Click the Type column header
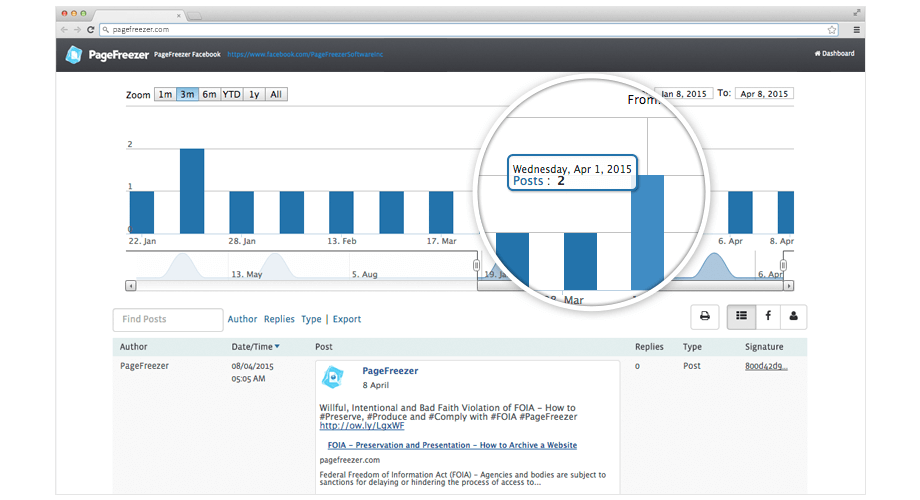 tap(692, 347)
